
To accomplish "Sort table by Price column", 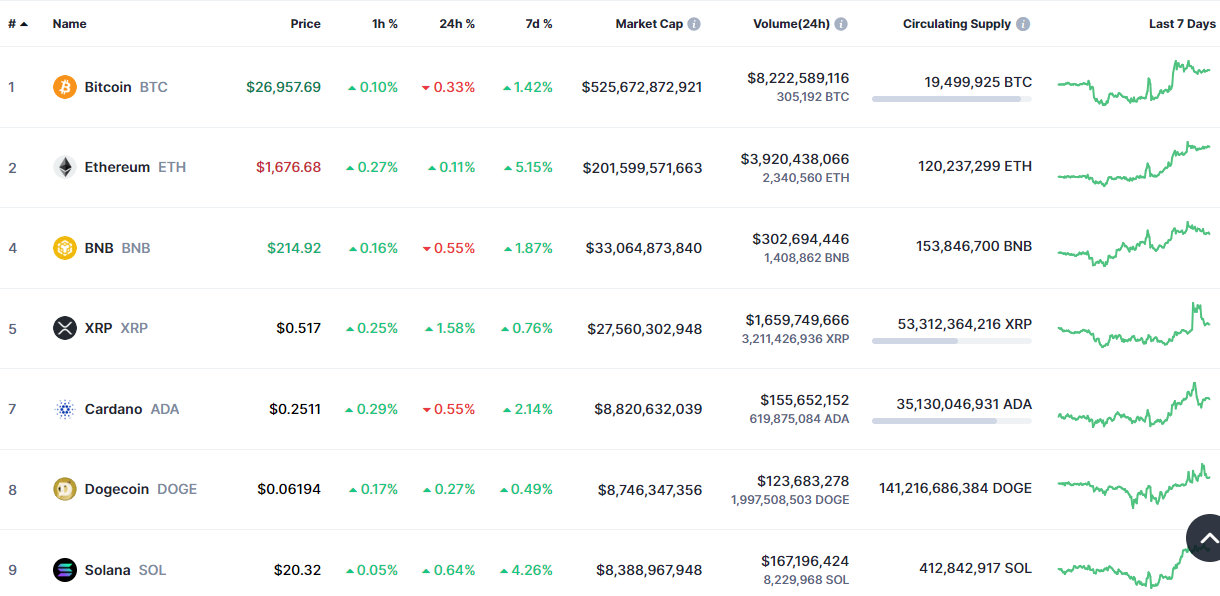I will [x=306, y=24].
